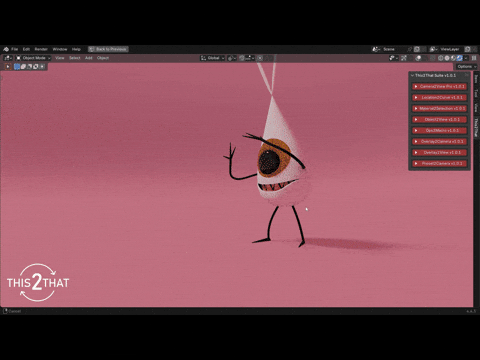Open the shading options dropdown arrow
The height and width of the screenshot is (360, 480).
[x=466, y=58]
